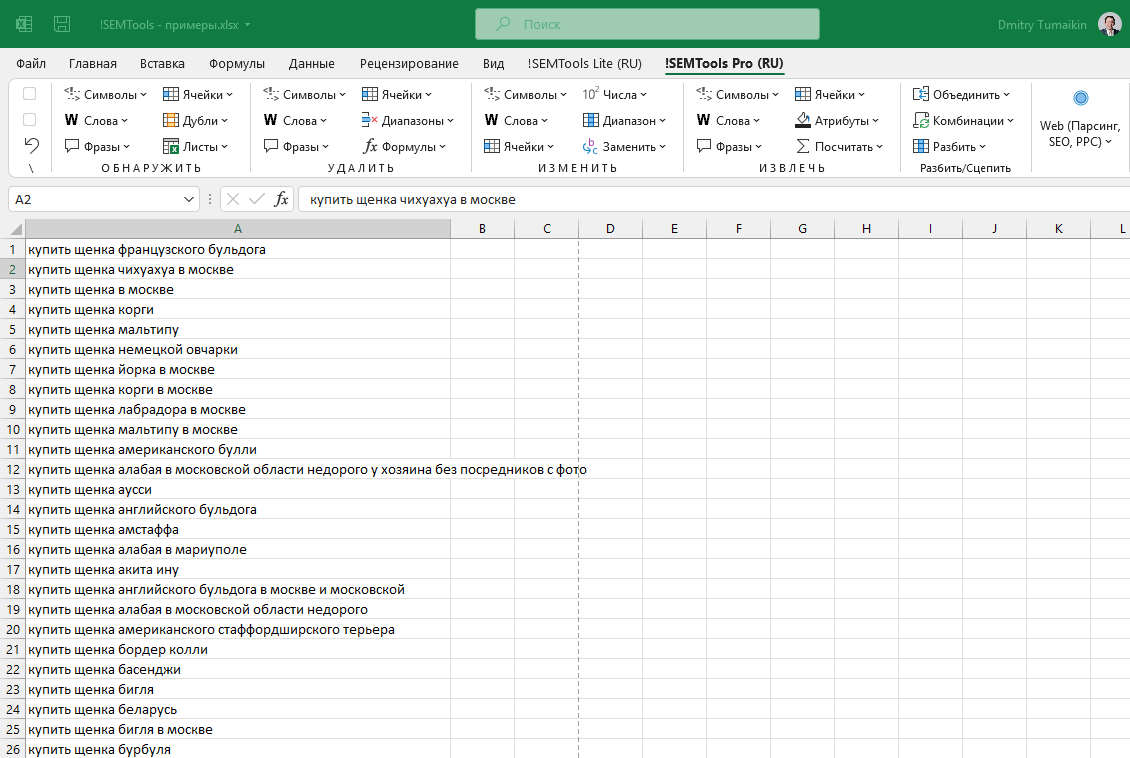Switch to the Главная tab
The image size is (1130, 758).
[x=92, y=63]
